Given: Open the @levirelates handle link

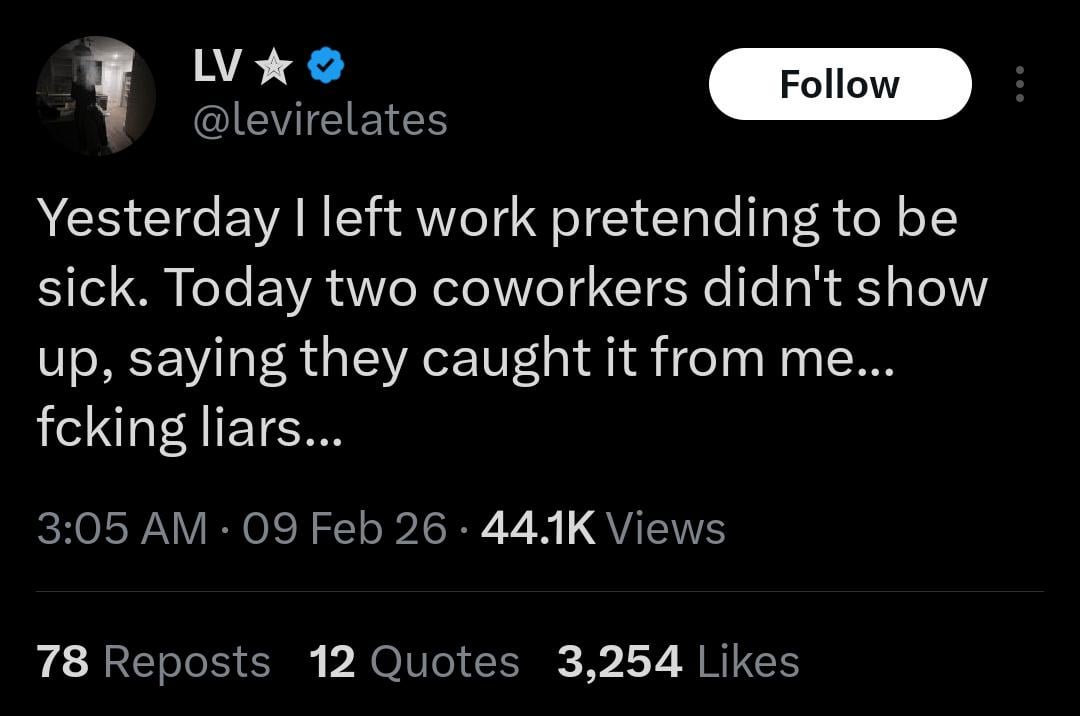Looking at the screenshot, I should point(320,120).
